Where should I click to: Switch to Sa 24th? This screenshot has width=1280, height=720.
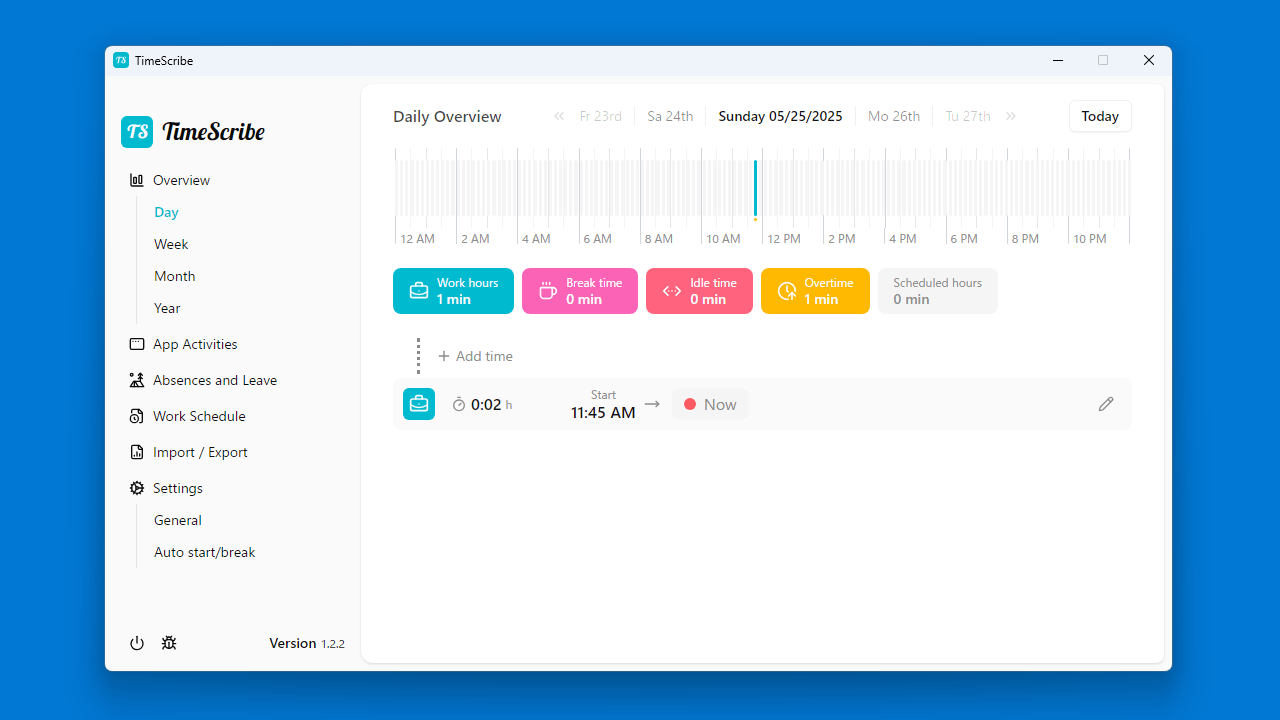tap(670, 116)
